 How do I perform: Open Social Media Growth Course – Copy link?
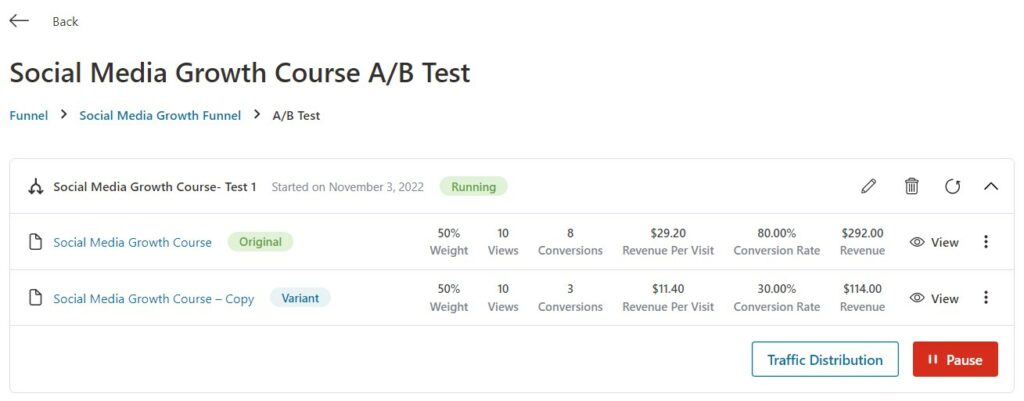153,298
